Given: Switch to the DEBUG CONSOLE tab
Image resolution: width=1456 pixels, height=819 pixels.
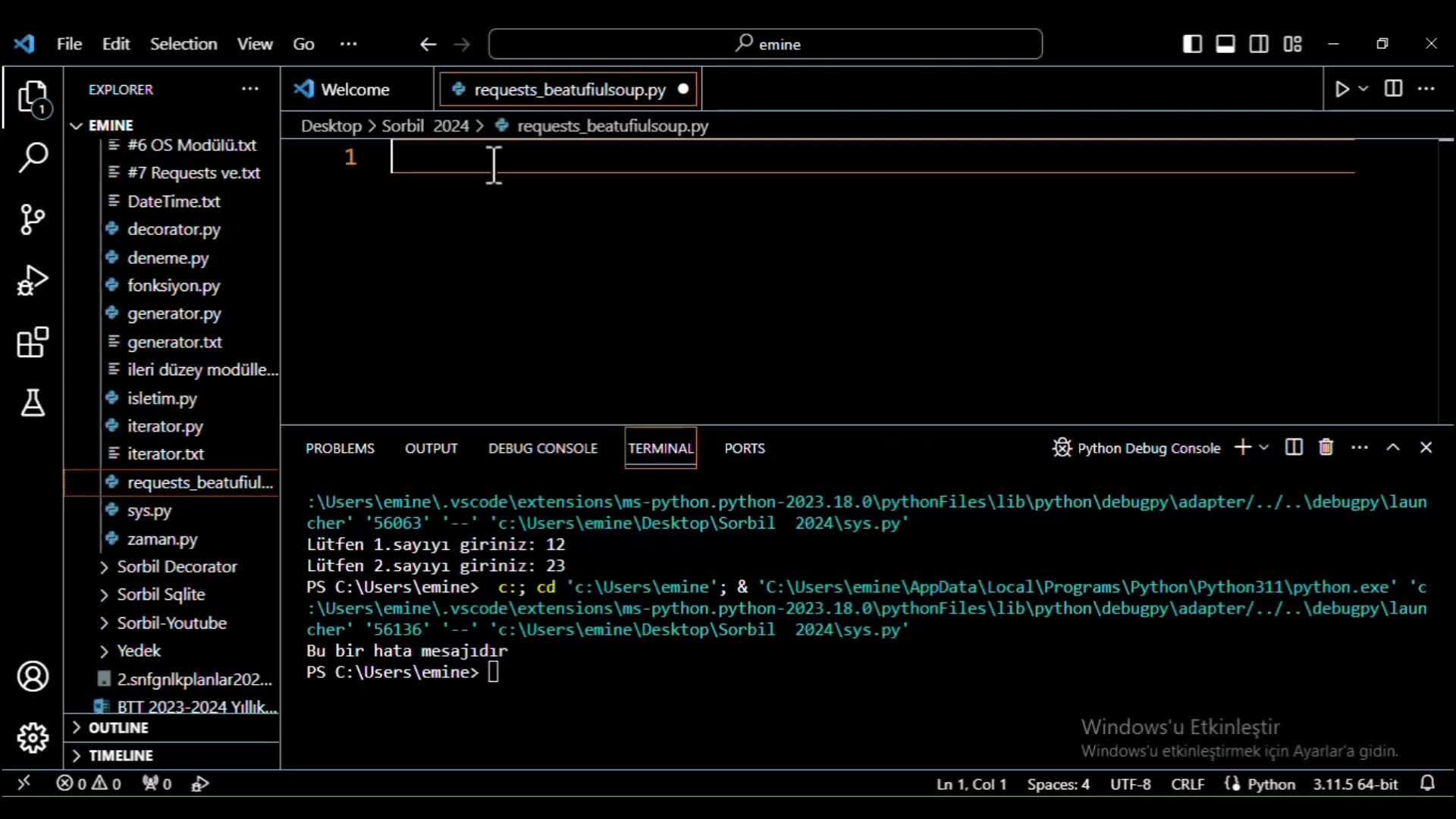Looking at the screenshot, I should (543, 448).
